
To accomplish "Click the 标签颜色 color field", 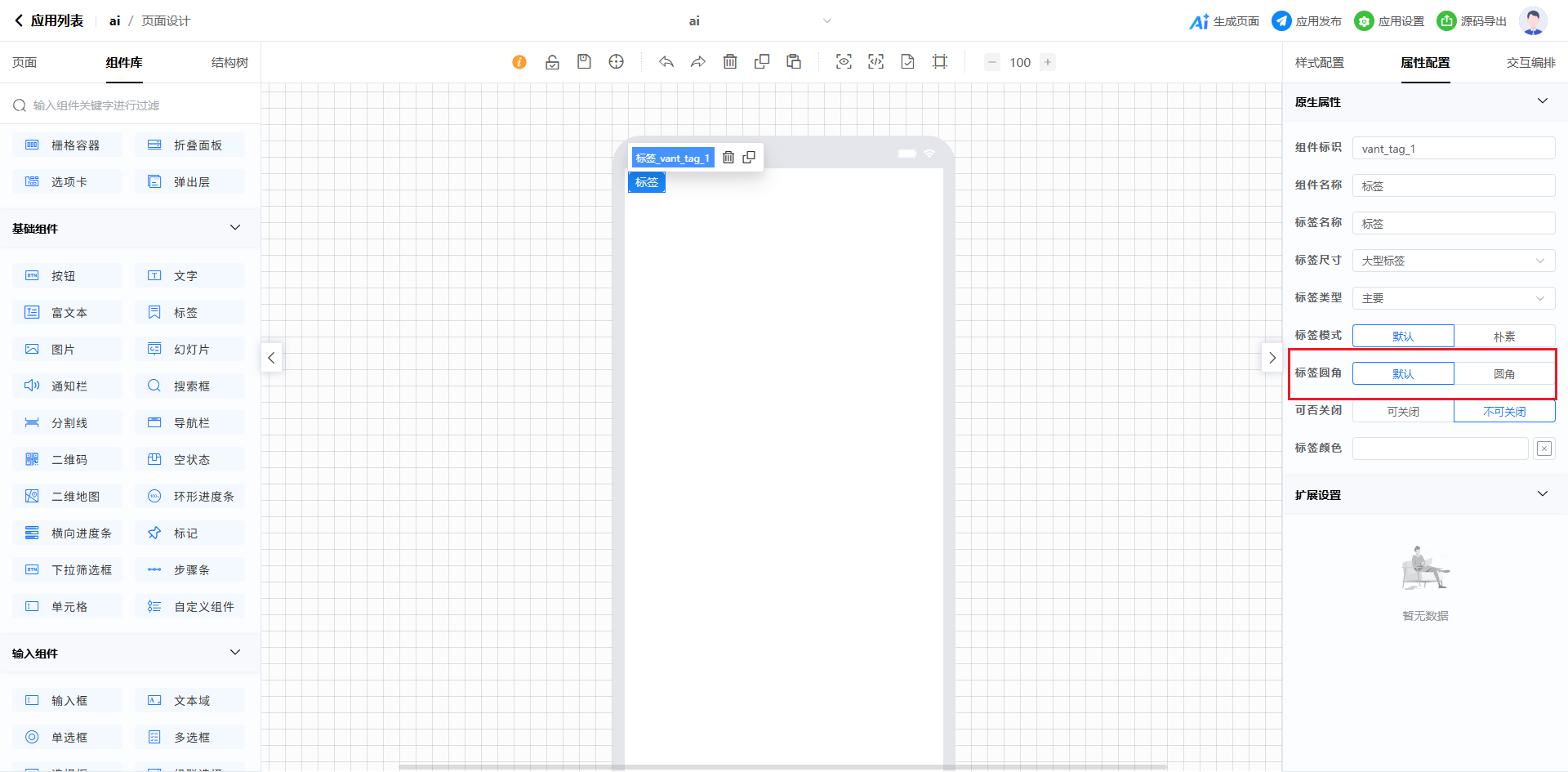I will tap(1440, 448).
